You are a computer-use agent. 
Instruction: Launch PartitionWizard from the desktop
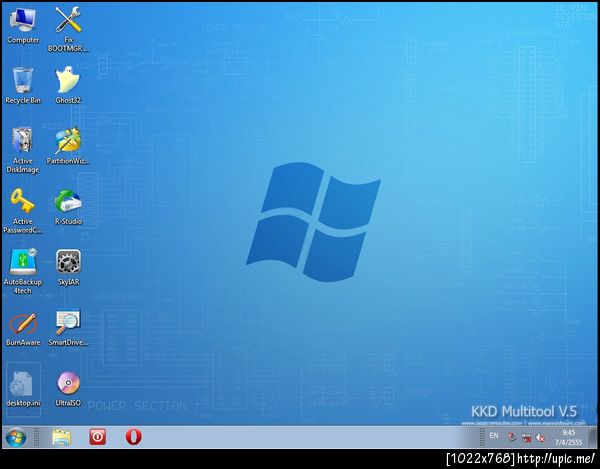click(68, 146)
